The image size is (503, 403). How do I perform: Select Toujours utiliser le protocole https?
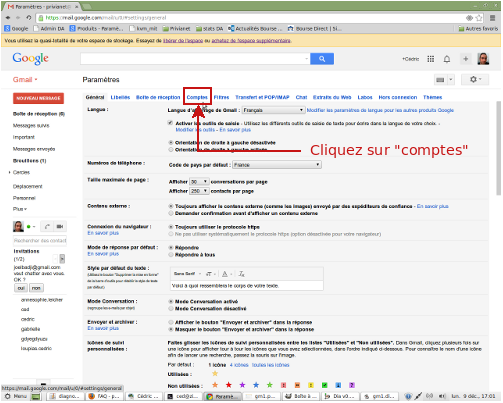(x=171, y=227)
